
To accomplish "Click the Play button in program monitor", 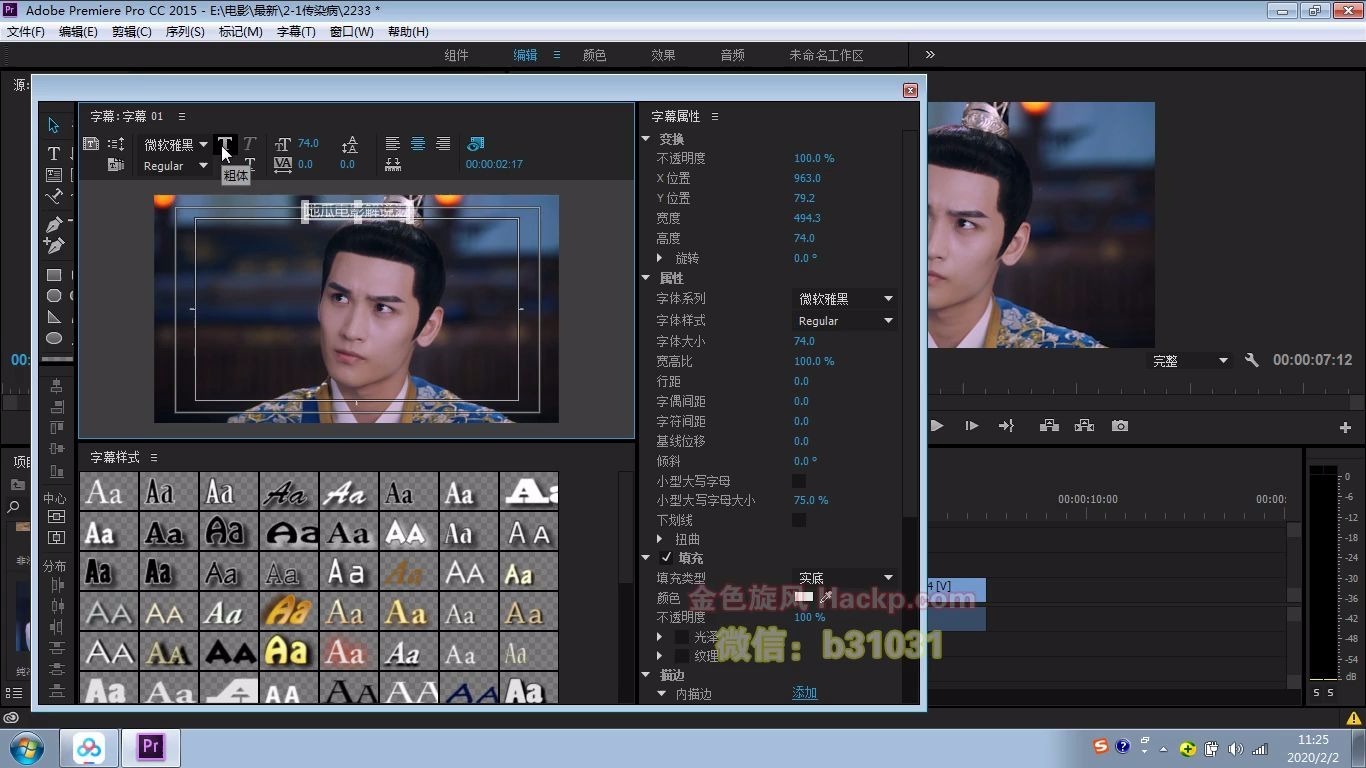I will tap(937, 426).
